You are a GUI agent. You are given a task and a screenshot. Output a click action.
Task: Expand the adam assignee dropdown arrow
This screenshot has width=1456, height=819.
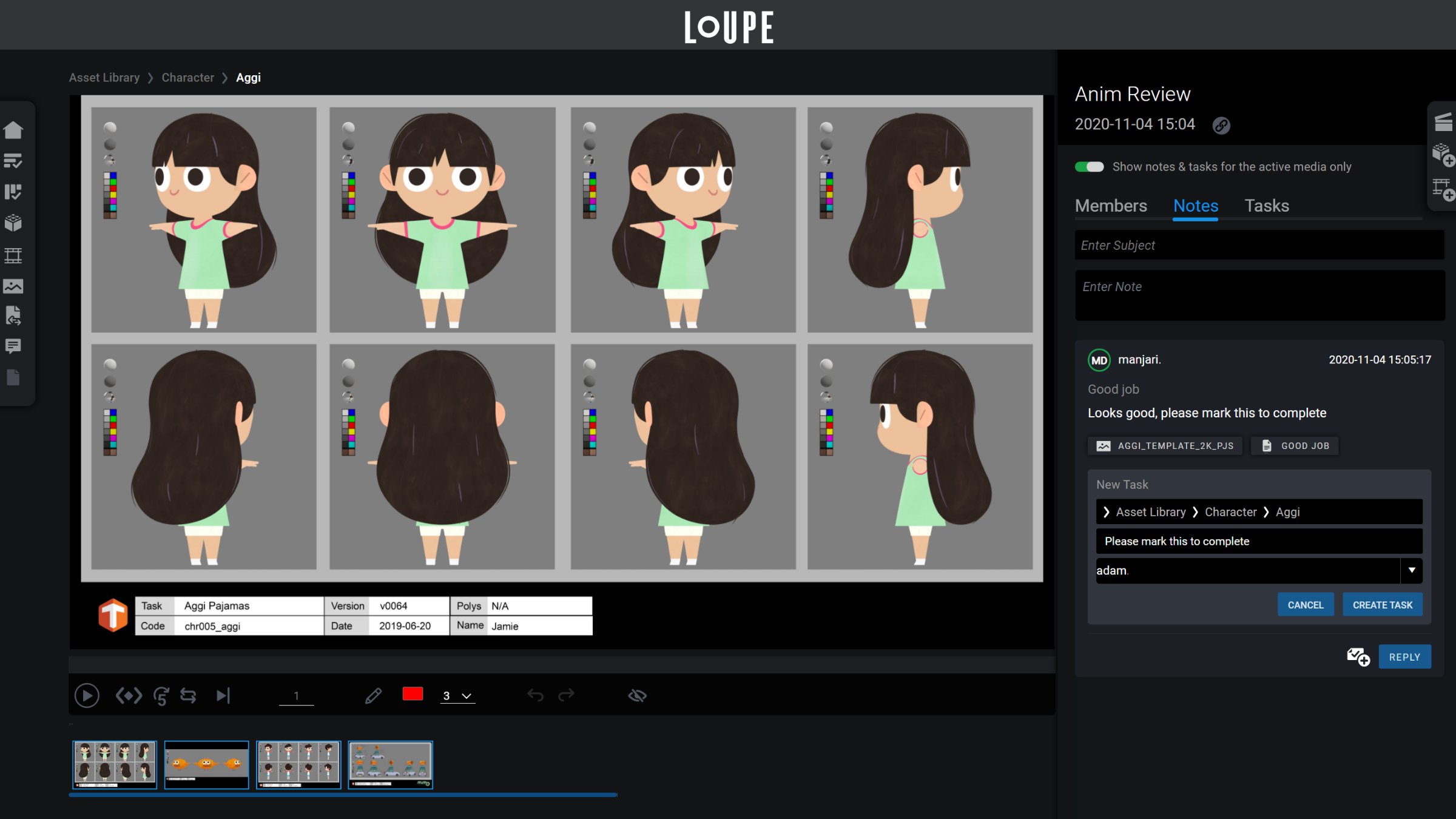pos(1412,570)
